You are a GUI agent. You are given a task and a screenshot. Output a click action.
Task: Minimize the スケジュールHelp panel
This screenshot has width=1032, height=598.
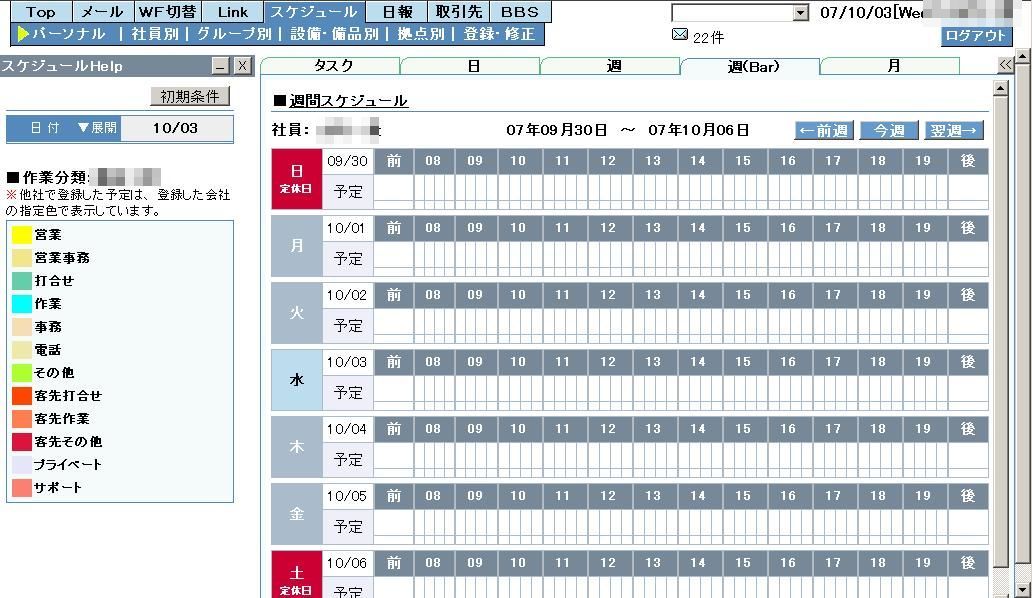click(220, 66)
